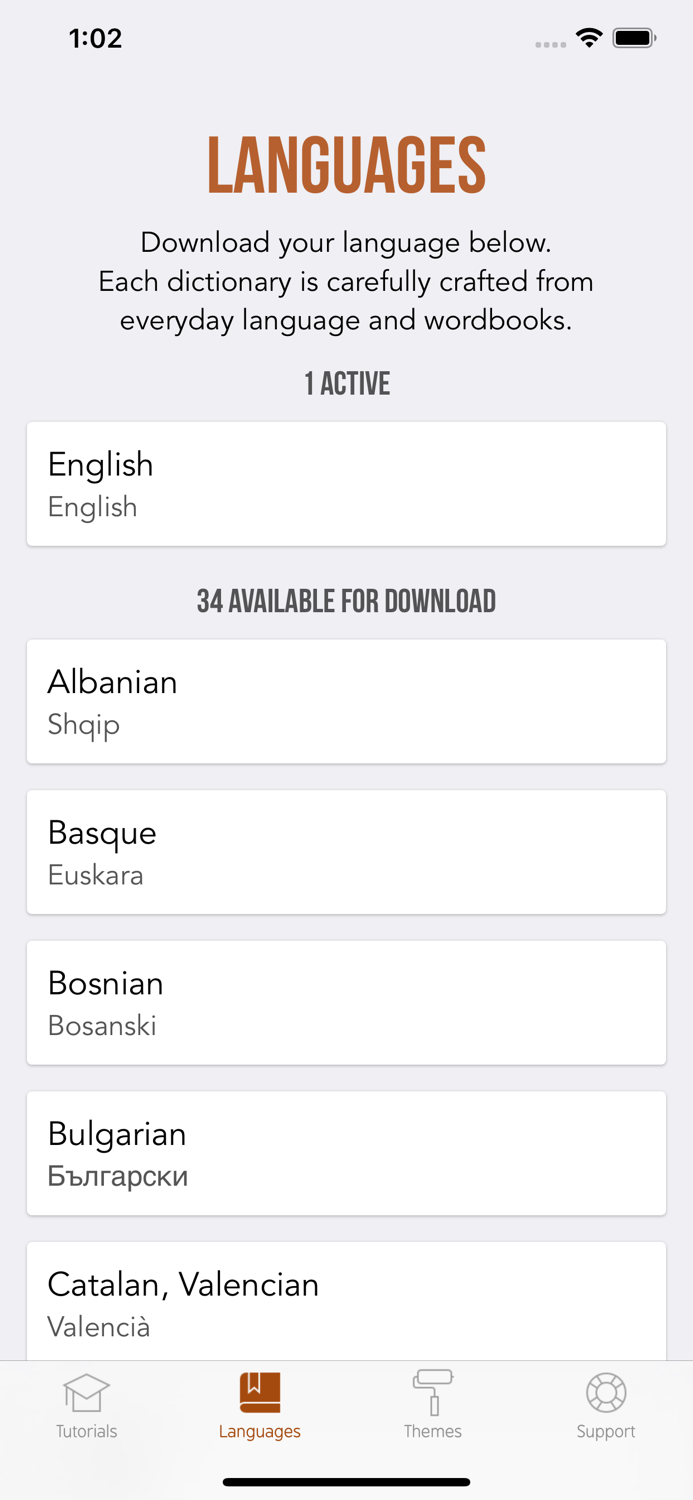This screenshot has height=1500, width=693.
Task: Tap the cellular signal dots
Action: click(550, 44)
